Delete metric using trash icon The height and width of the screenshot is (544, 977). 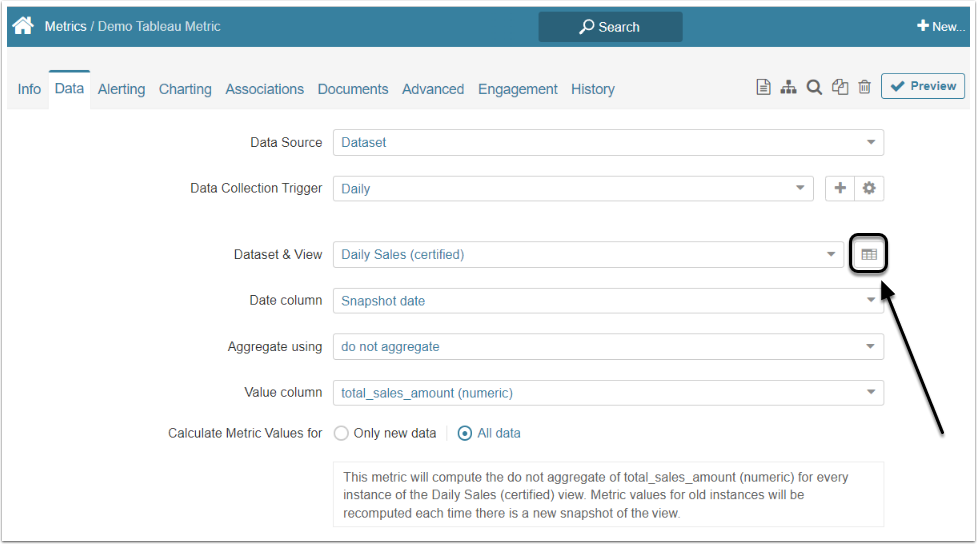click(865, 88)
